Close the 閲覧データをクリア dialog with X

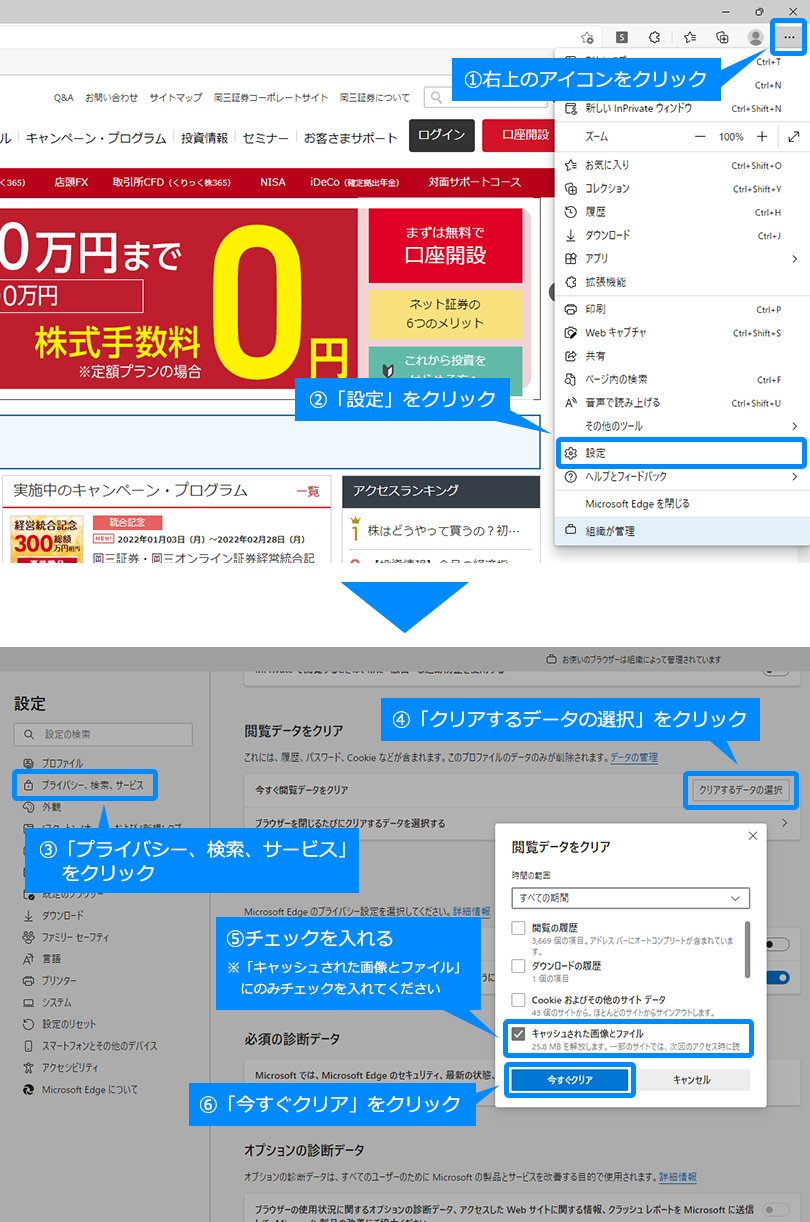coord(752,835)
